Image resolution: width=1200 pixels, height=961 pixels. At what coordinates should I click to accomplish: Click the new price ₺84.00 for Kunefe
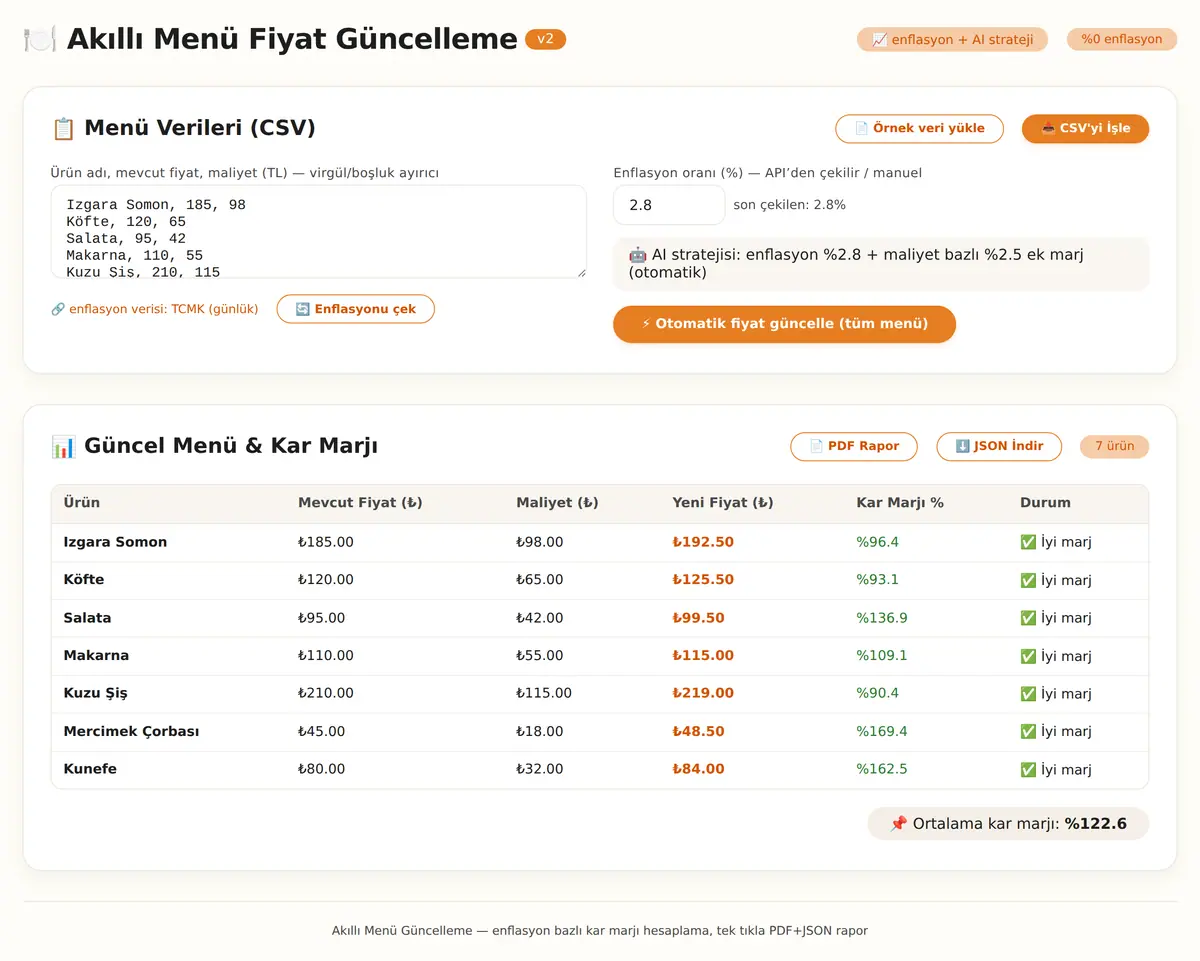pos(699,769)
